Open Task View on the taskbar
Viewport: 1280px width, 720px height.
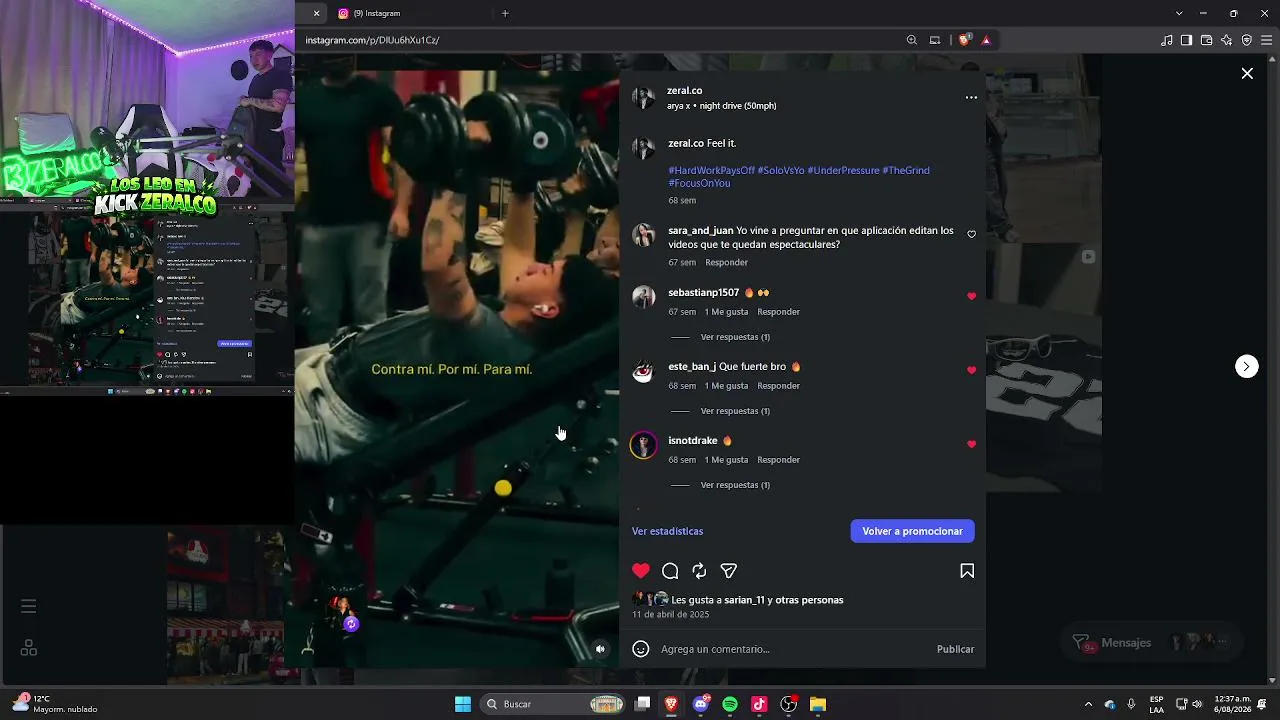643,704
